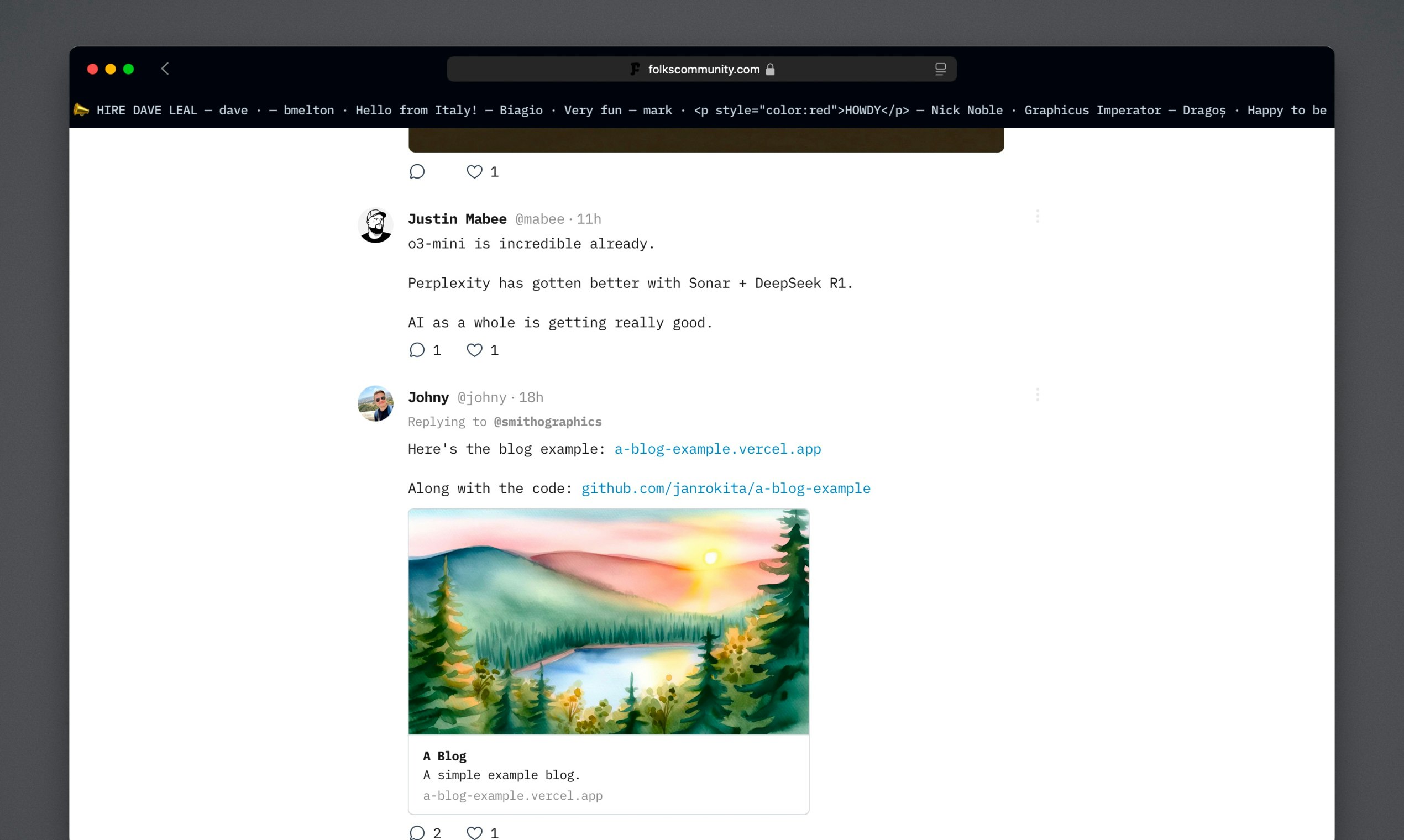Viewport: 1404px width, 840px height.
Task: Open the Justin Mabee name link
Action: point(458,219)
